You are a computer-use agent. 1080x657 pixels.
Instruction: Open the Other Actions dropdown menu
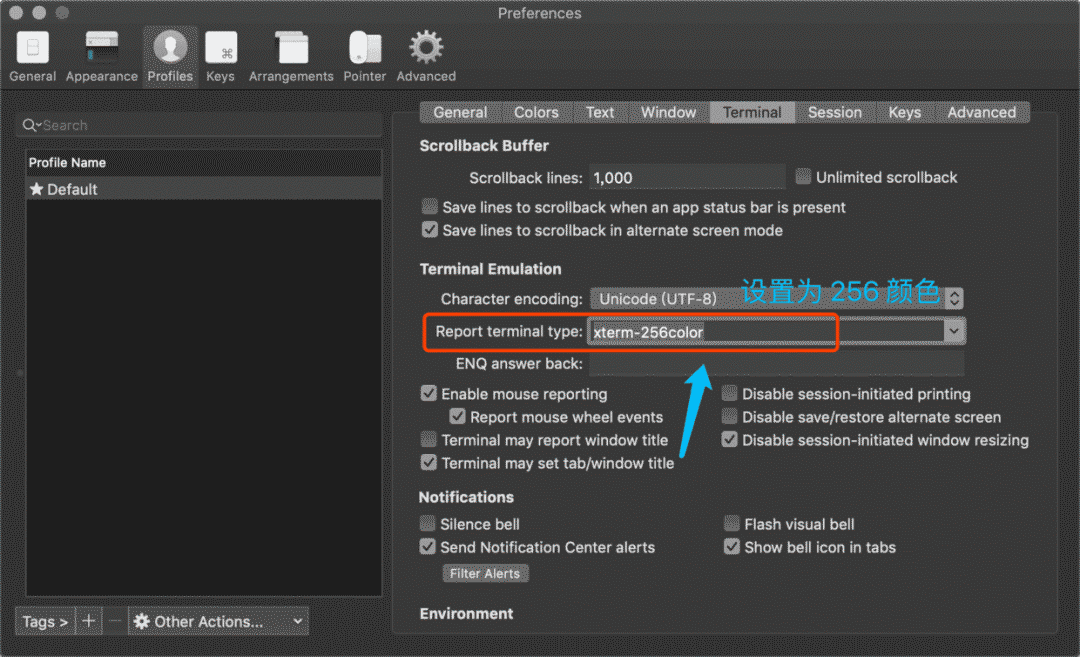coord(218,621)
